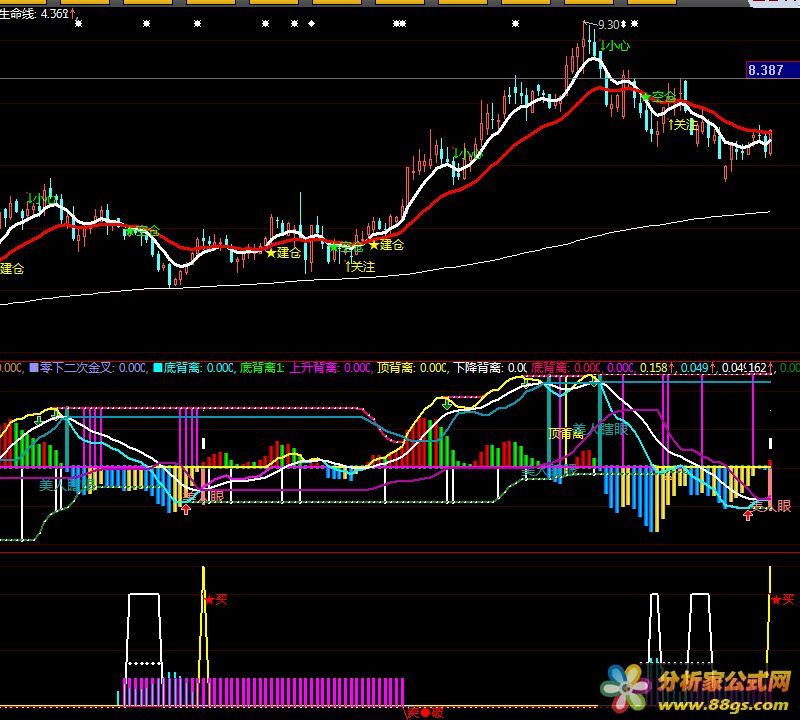The height and width of the screenshot is (720, 800).
Task: Click the www.88gs.com website address
Action: point(724,705)
